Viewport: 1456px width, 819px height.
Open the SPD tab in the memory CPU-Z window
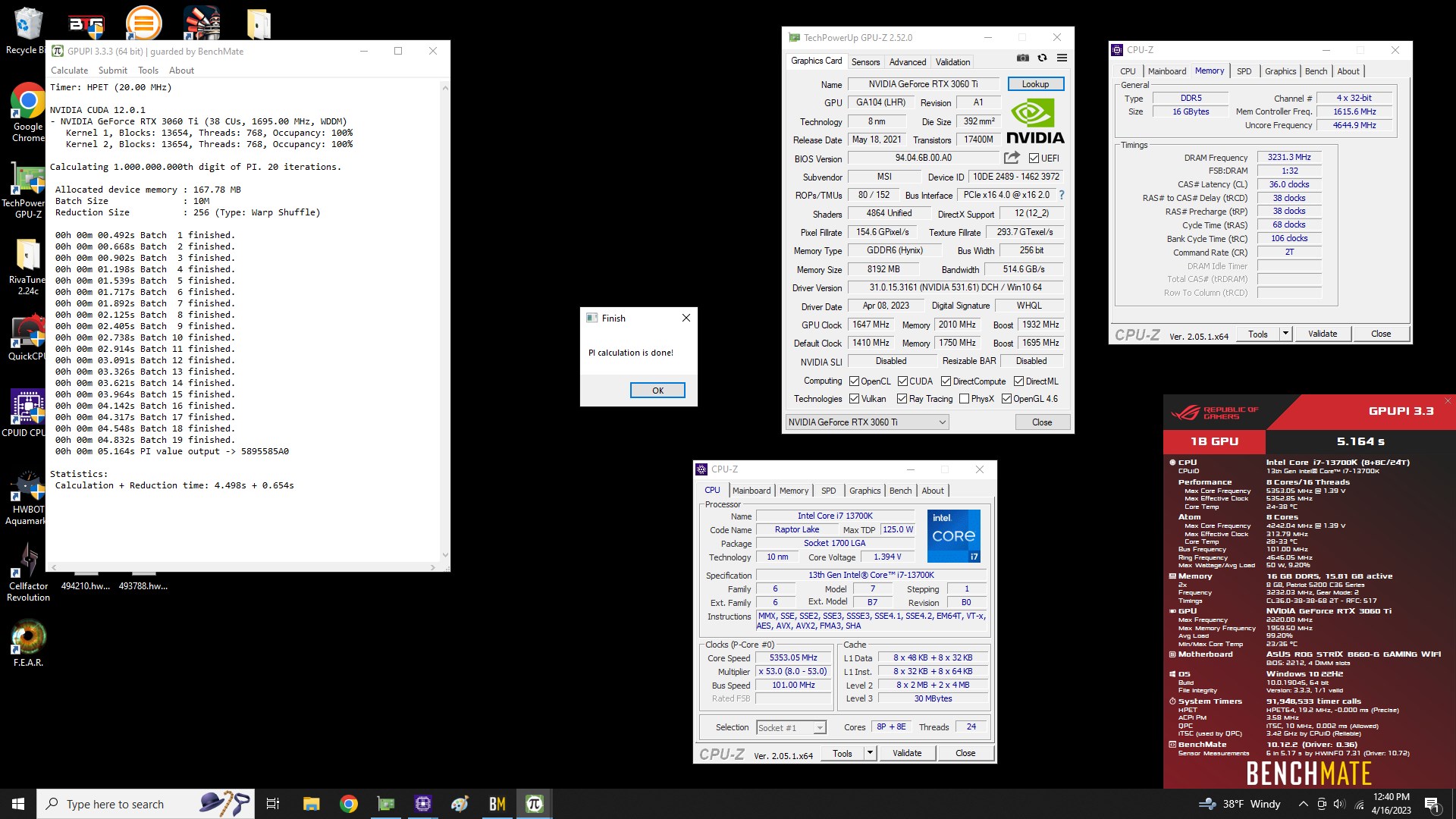click(1244, 71)
